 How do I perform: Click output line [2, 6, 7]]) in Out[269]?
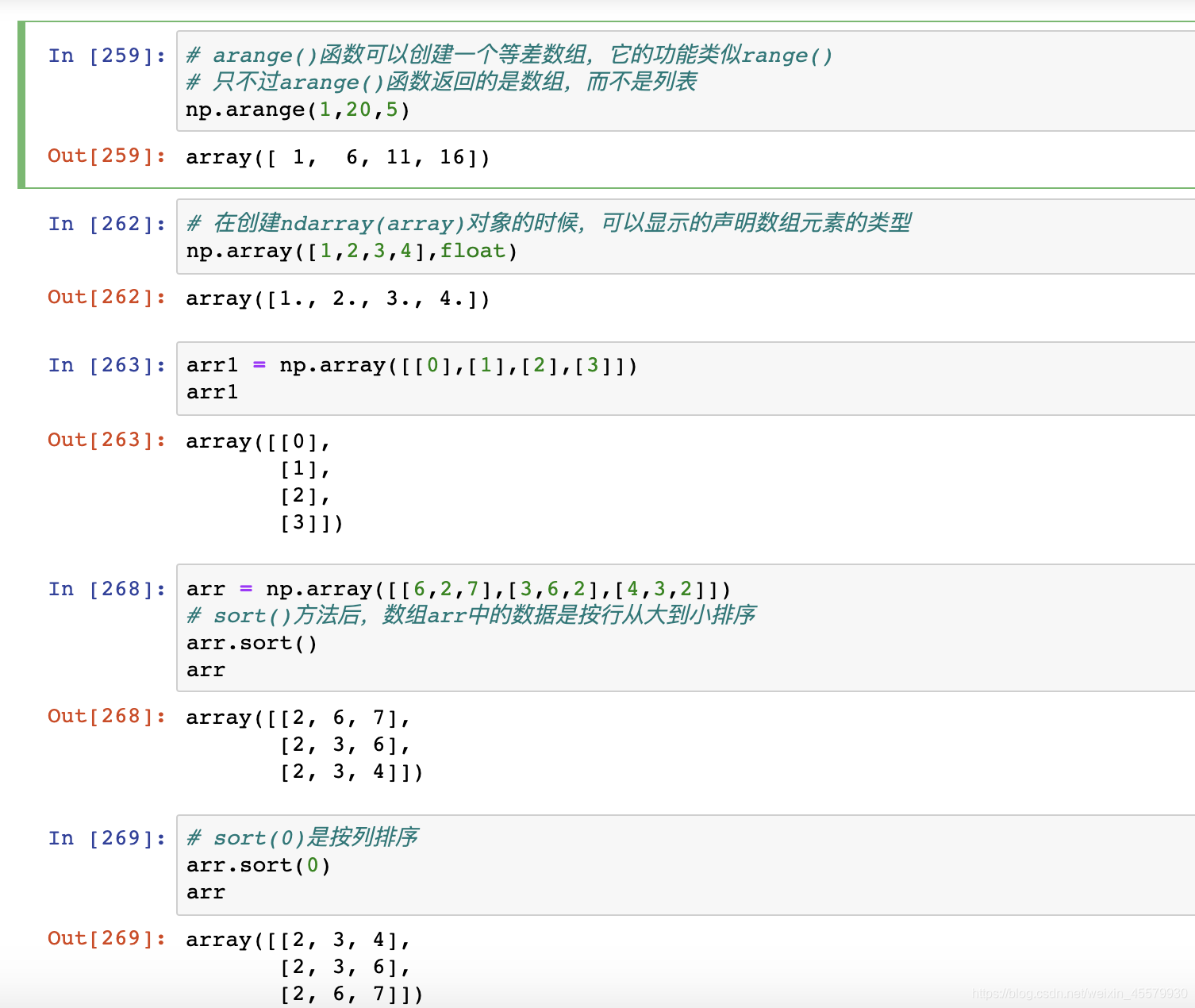click(352, 994)
